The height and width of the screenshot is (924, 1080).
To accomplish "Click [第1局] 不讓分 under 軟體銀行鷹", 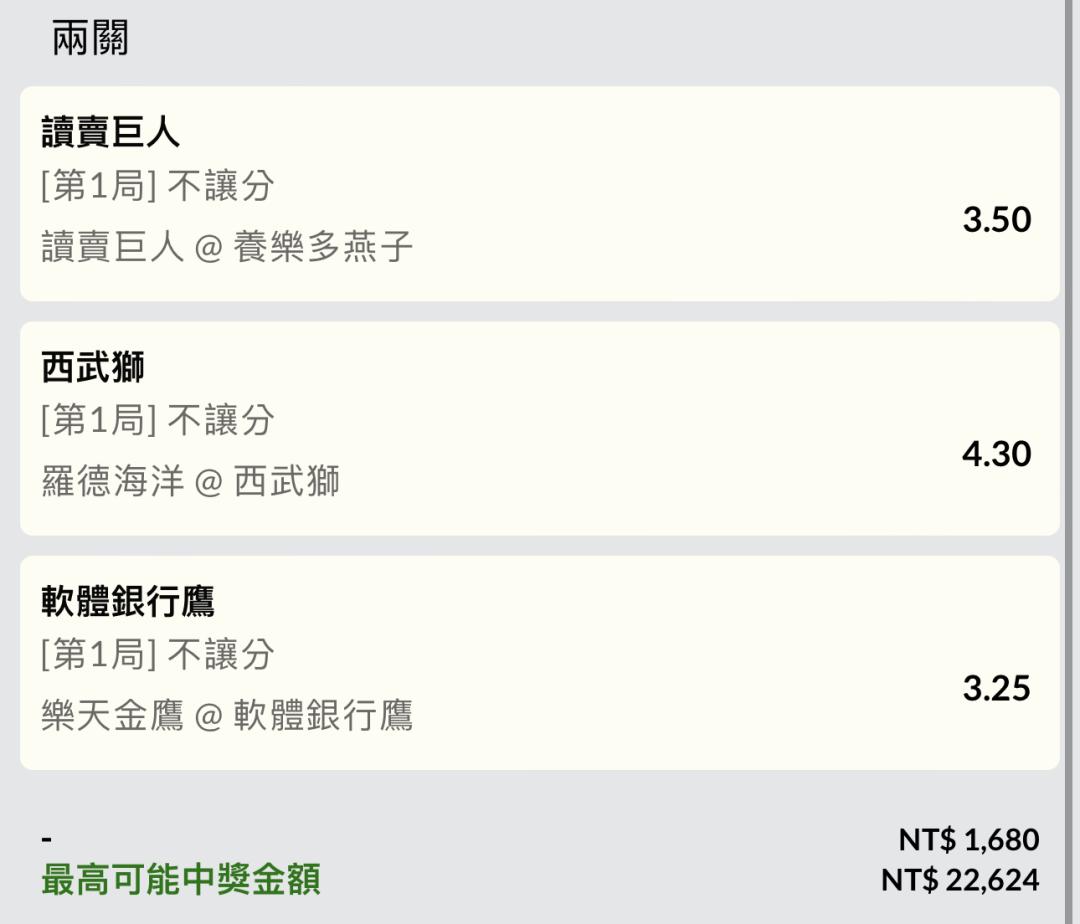I will [x=157, y=654].
